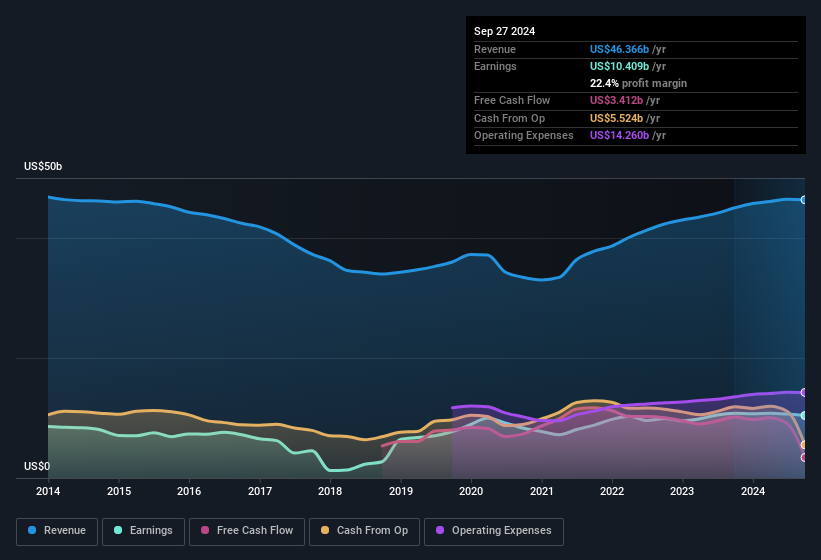821x560 pixels.
Task: Toggle the Cash From Op legend button
Action: point(364,531)
